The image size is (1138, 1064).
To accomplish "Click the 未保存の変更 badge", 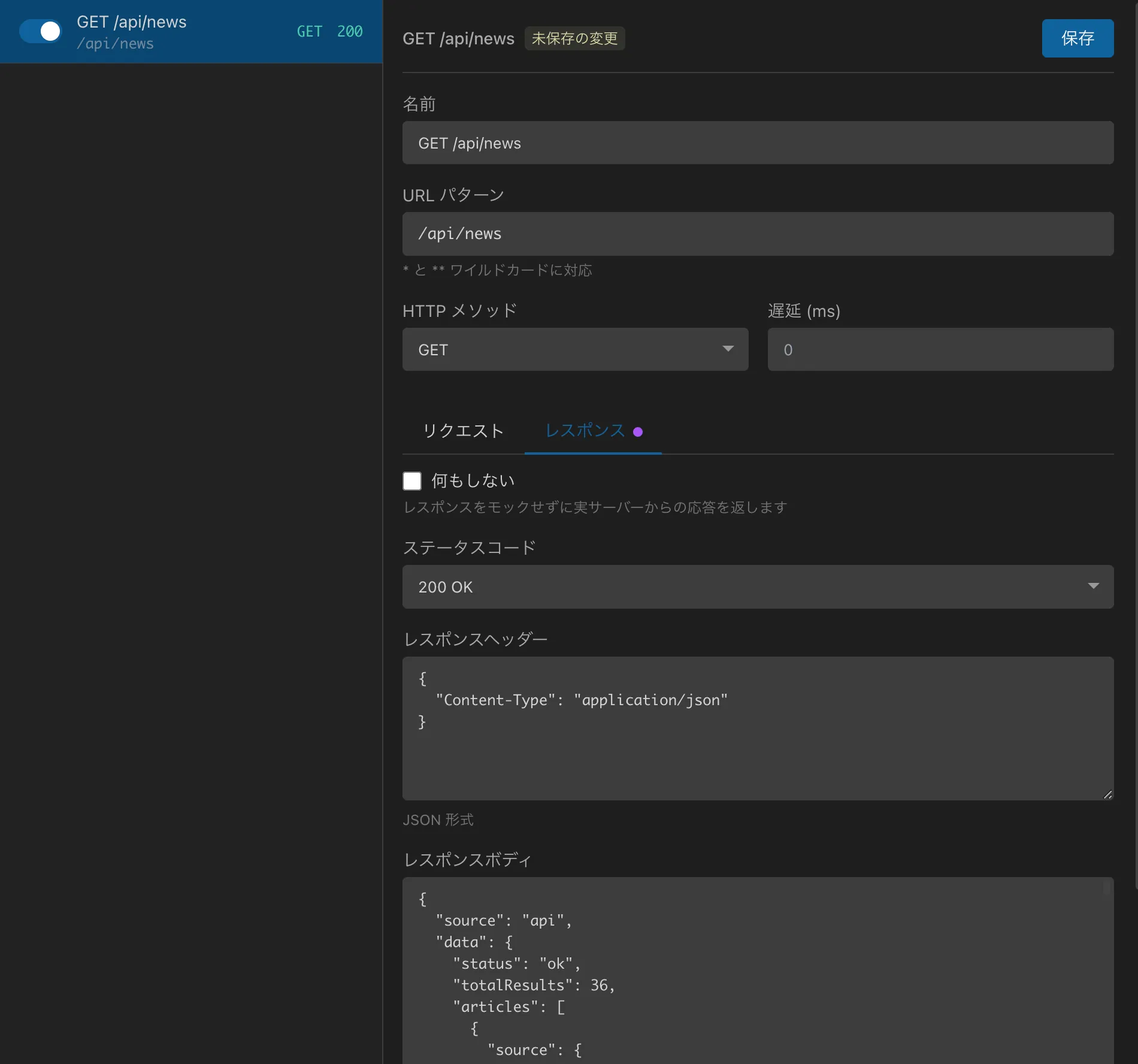I will coord(574,38).
